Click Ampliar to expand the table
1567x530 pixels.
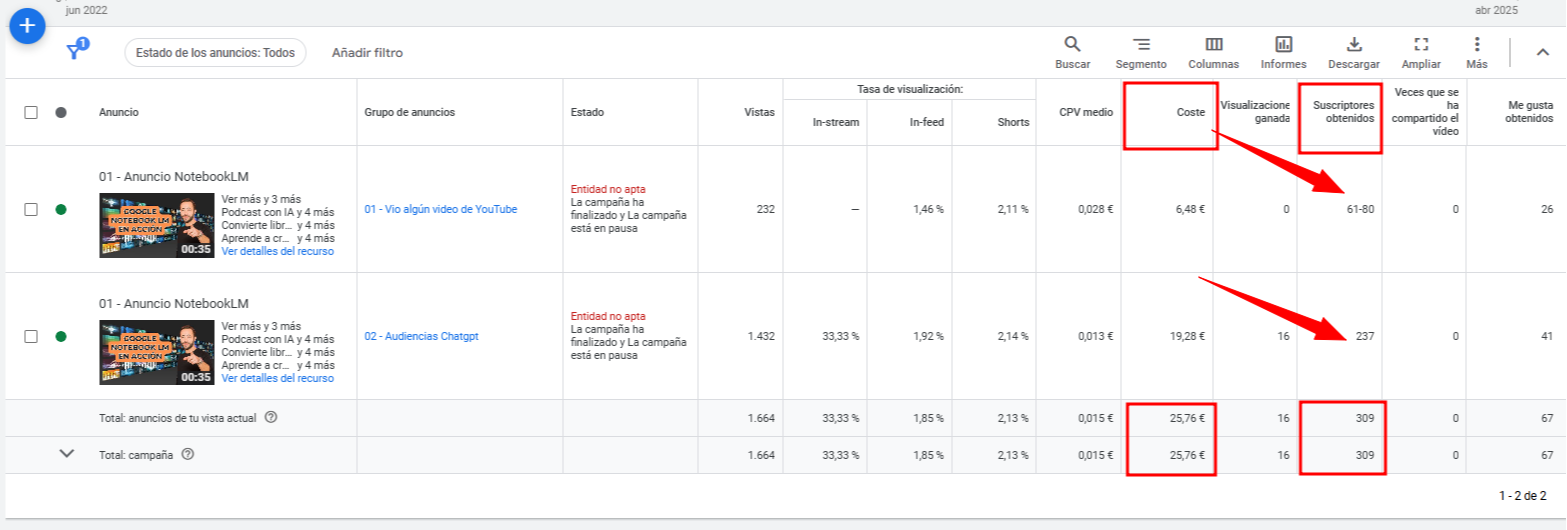1421,45
